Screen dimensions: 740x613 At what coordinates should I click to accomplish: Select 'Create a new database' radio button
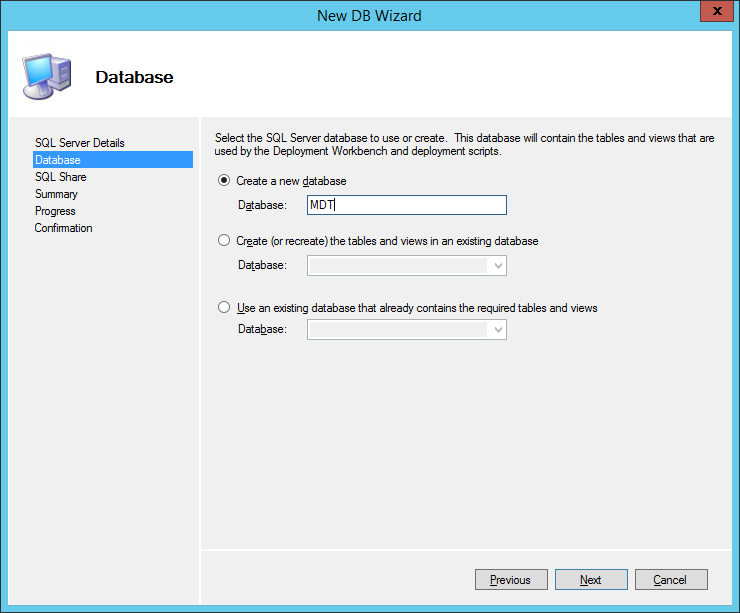223,181
